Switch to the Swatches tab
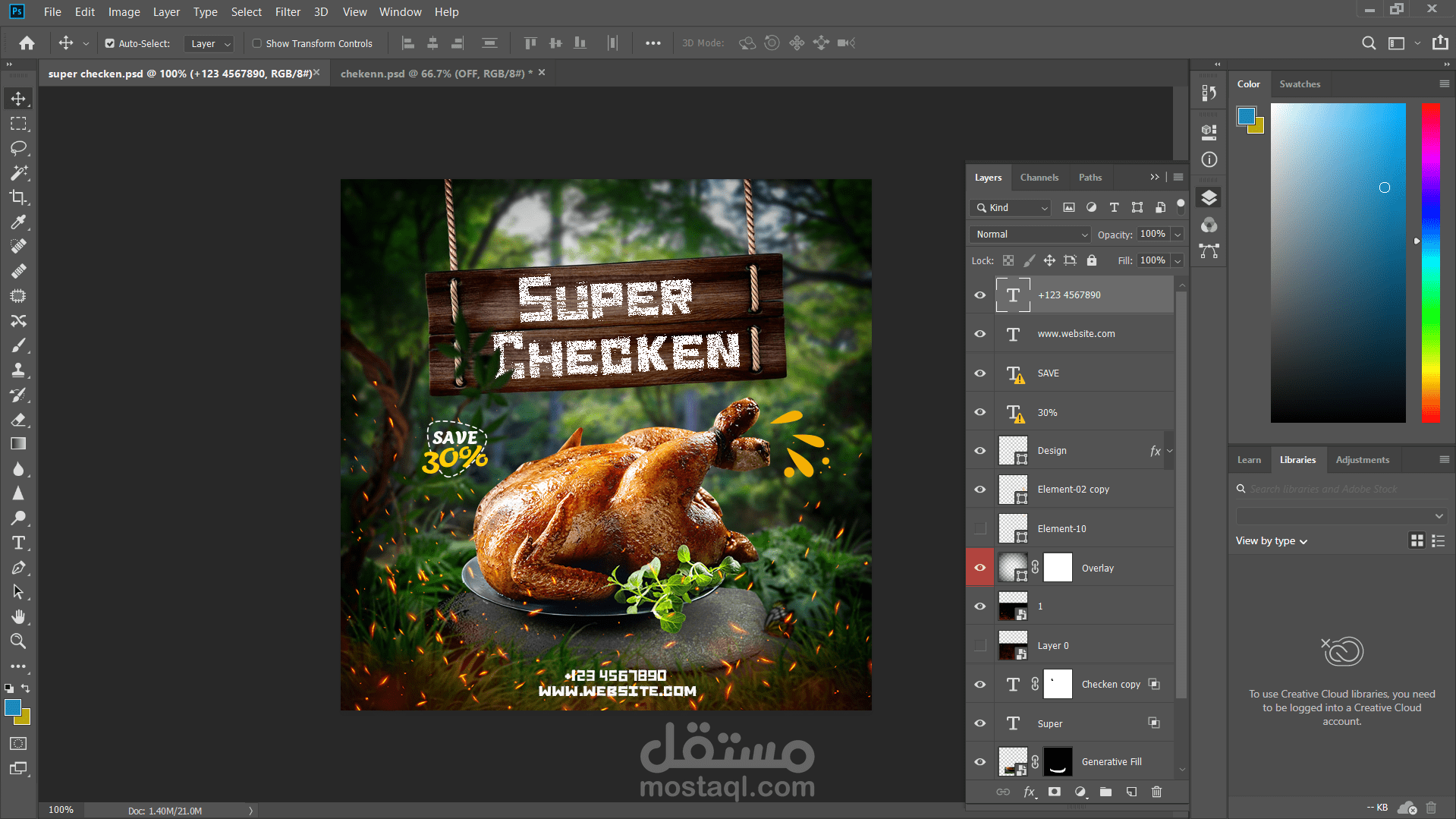The height and width of the screenshot is (819, 1456). coord(1300,84)
